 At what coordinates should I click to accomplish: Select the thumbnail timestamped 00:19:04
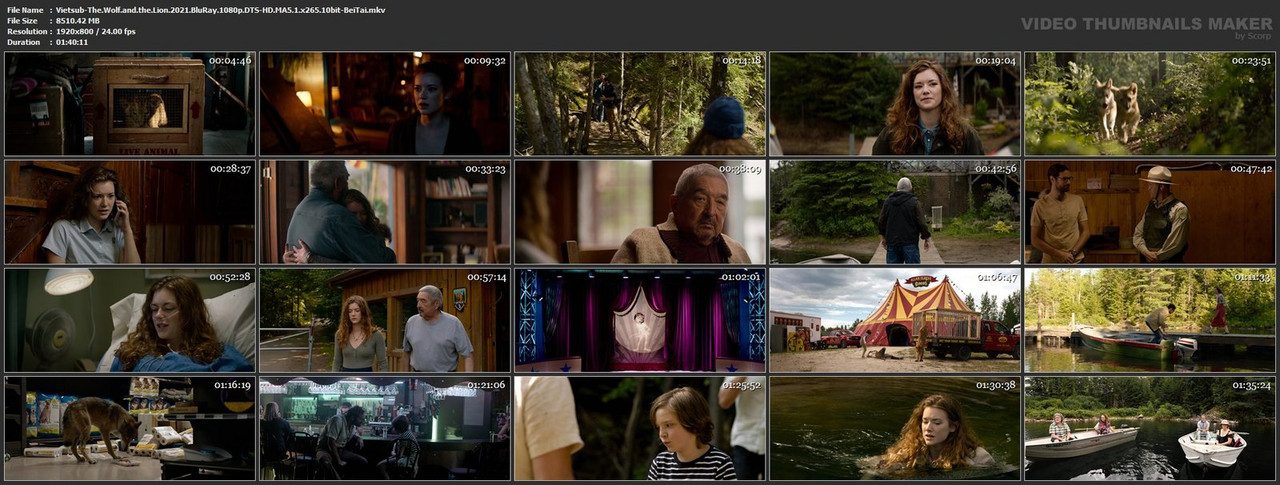coord(895,104)
